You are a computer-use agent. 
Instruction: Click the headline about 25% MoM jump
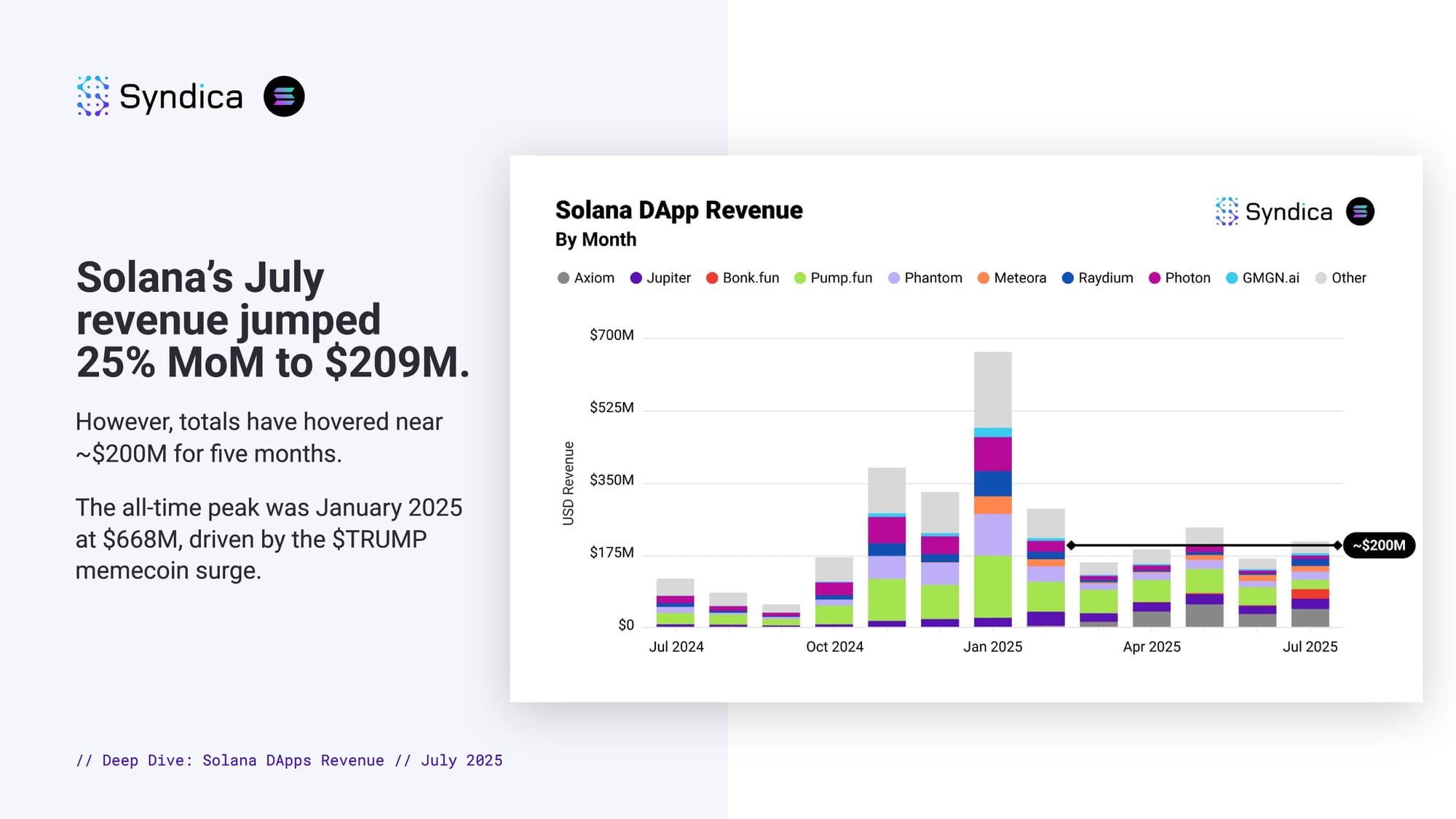(x=272, y=320)
